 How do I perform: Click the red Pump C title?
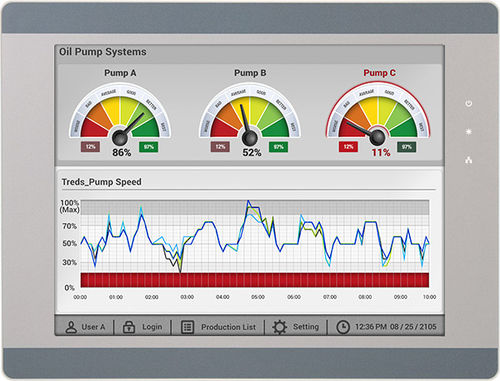pyautogui.click(x=379, y=73)
